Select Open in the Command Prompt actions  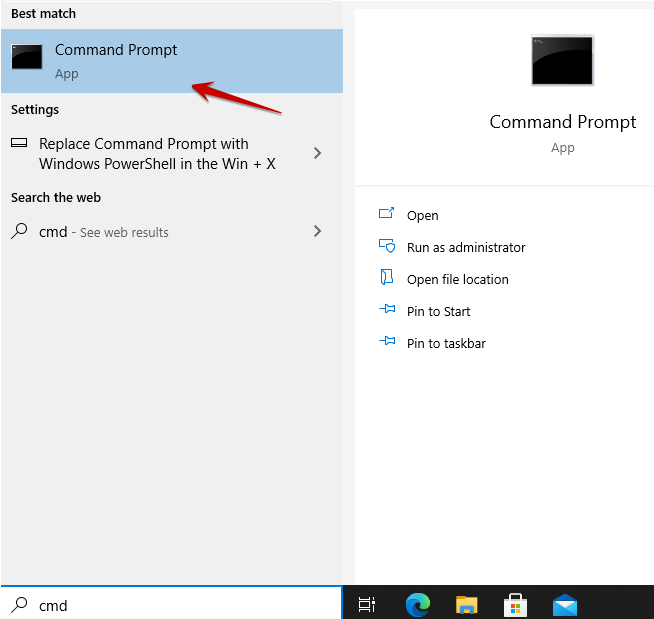[x=422, y=215]
